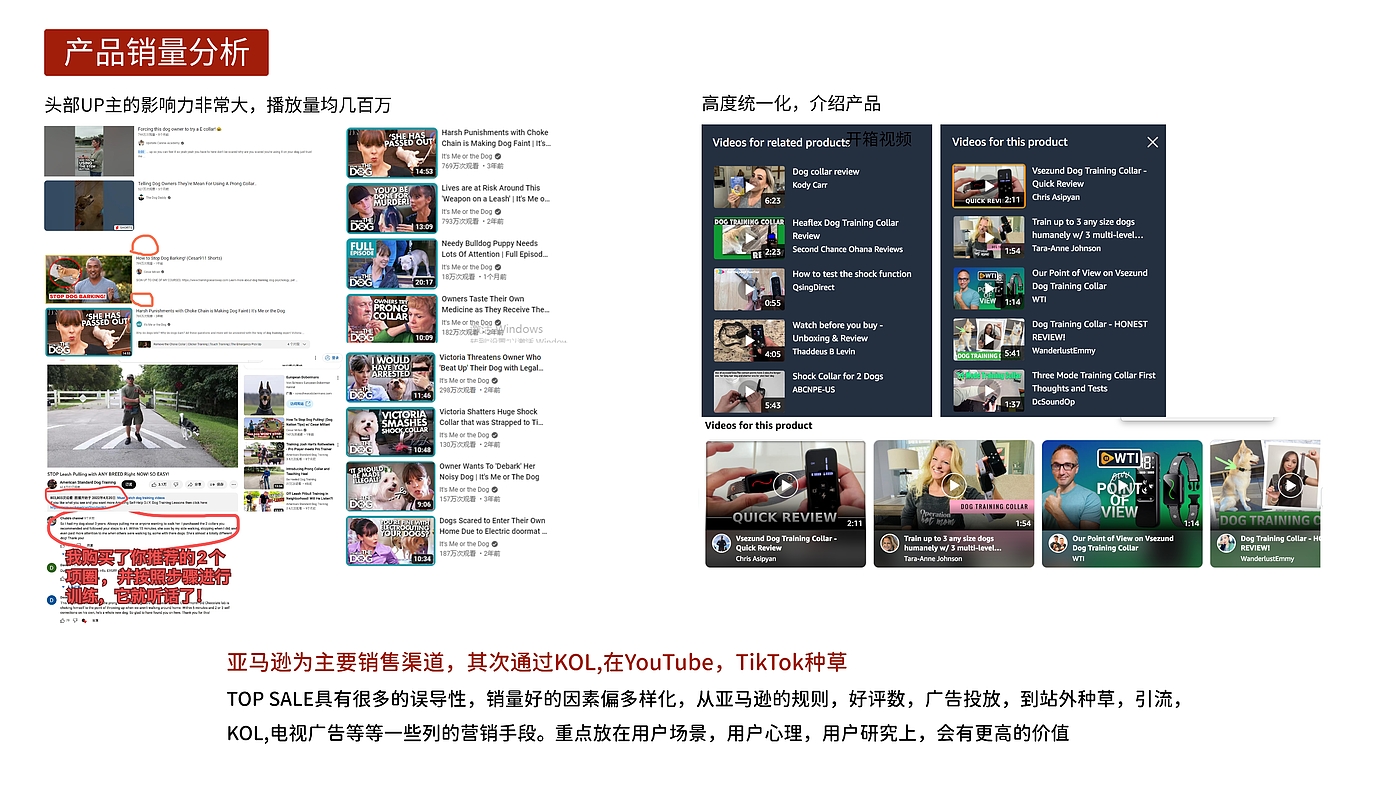Open 'Watch before you buy - Unboxing & Review' title
The height and width of the screenshot is (788, 1400).
coord(838,331)
